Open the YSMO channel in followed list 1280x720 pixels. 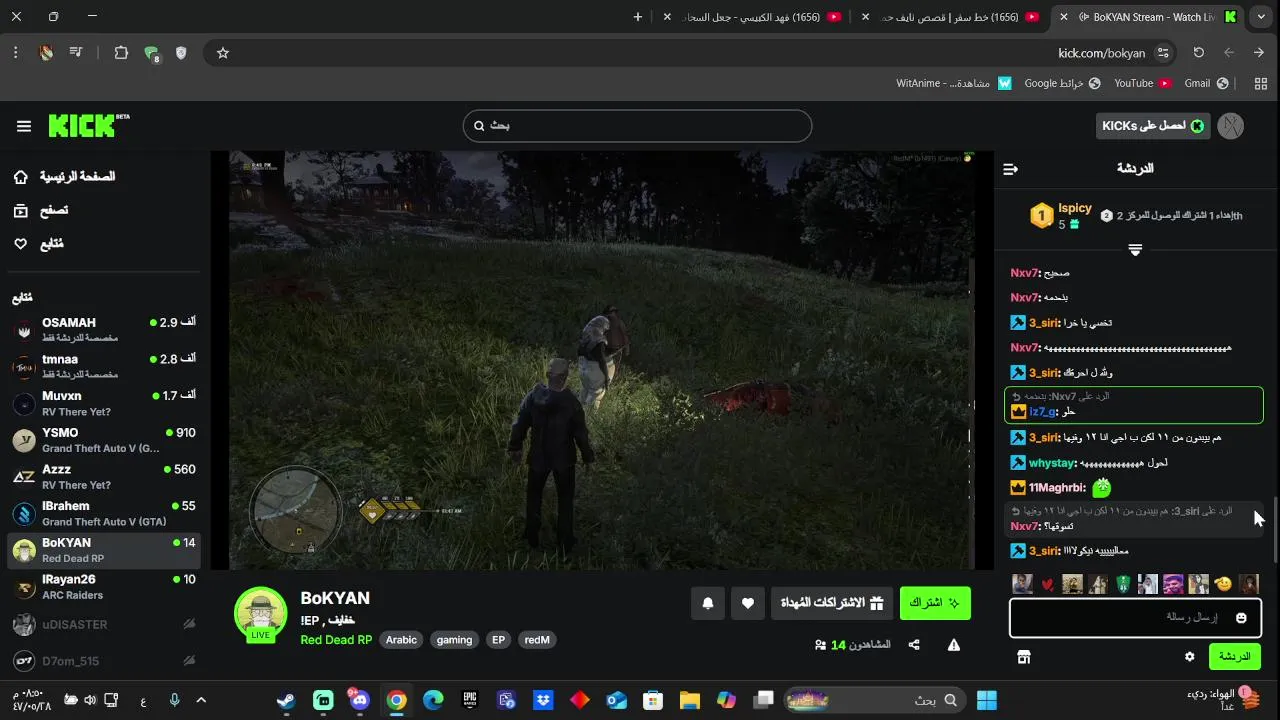(x=103, y=440)
